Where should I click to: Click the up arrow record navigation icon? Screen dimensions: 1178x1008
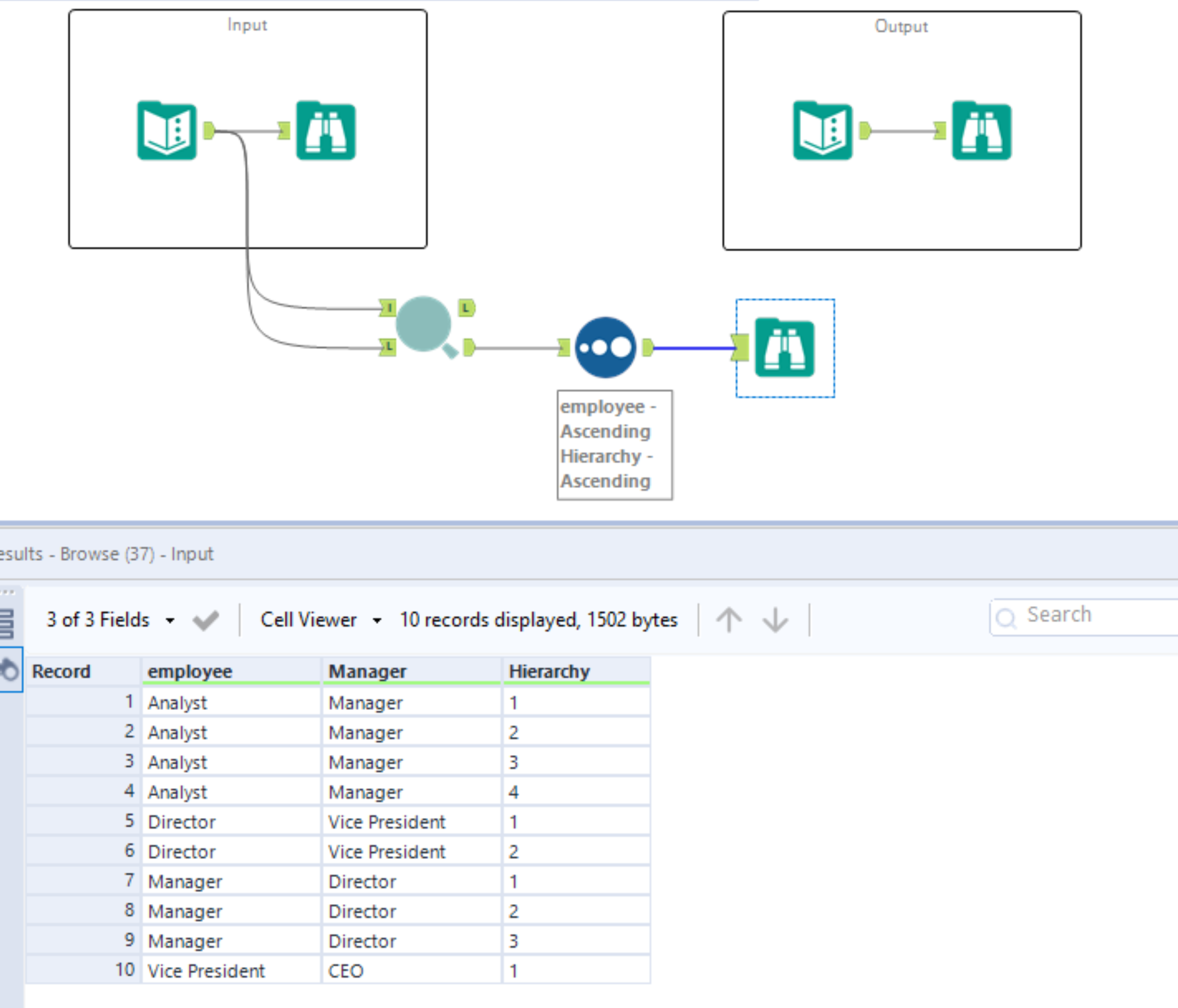point(729,620)
